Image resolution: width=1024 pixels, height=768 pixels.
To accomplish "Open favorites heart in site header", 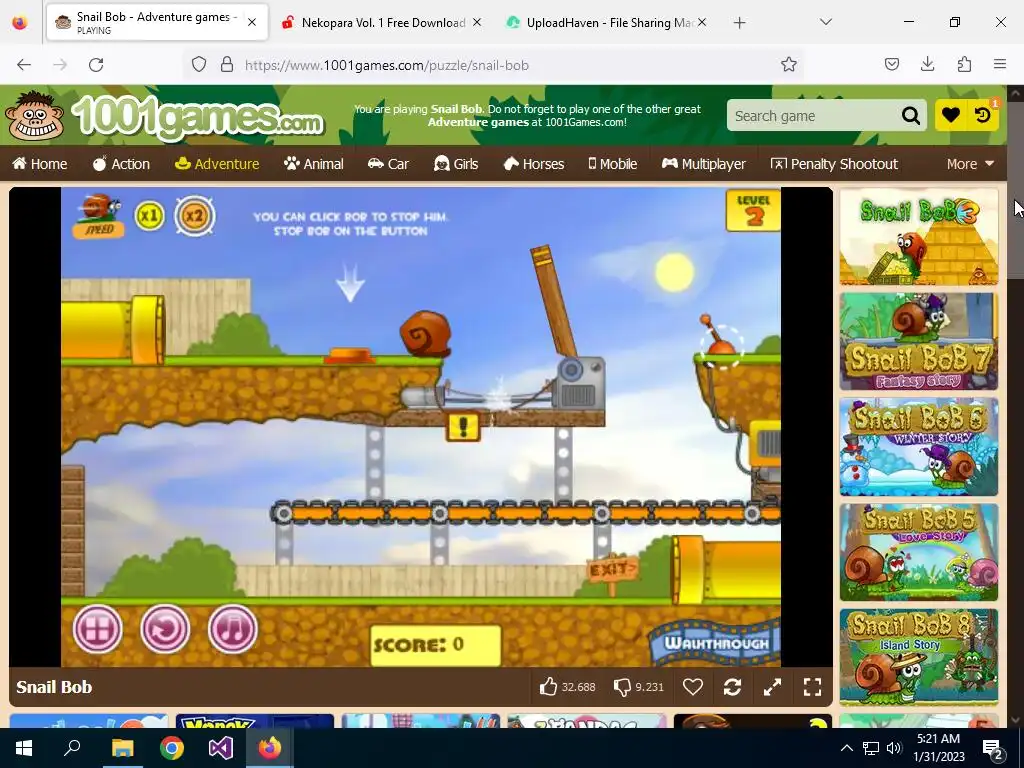I will 951,116.
